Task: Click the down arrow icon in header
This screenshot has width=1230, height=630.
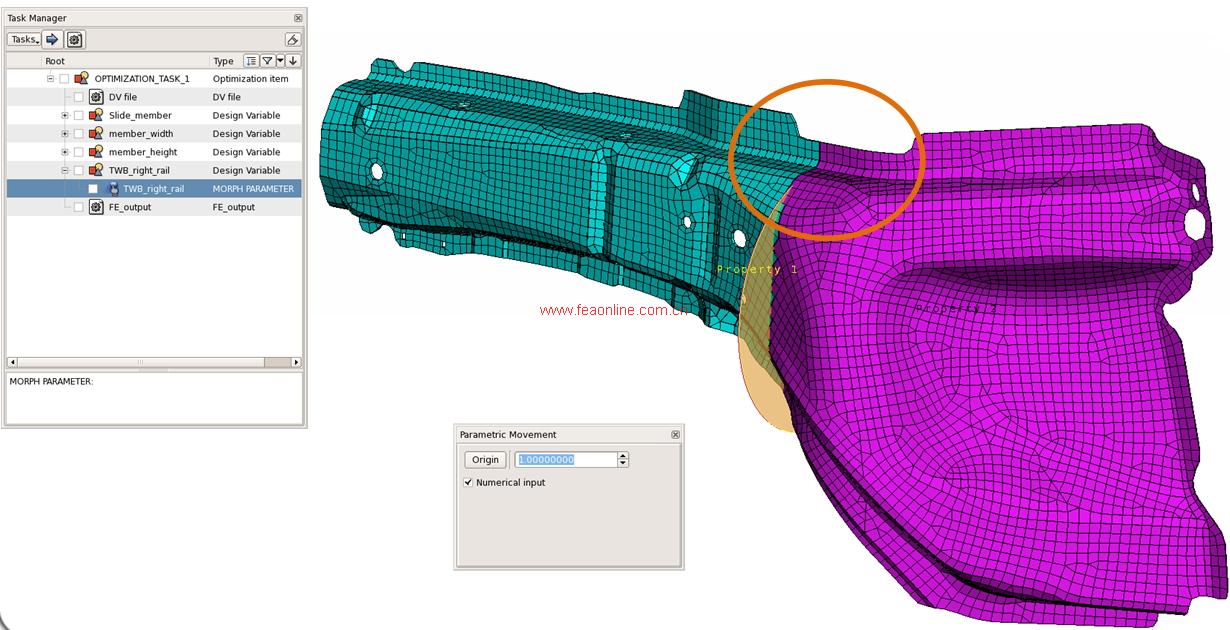Action: tap(293, 61)
